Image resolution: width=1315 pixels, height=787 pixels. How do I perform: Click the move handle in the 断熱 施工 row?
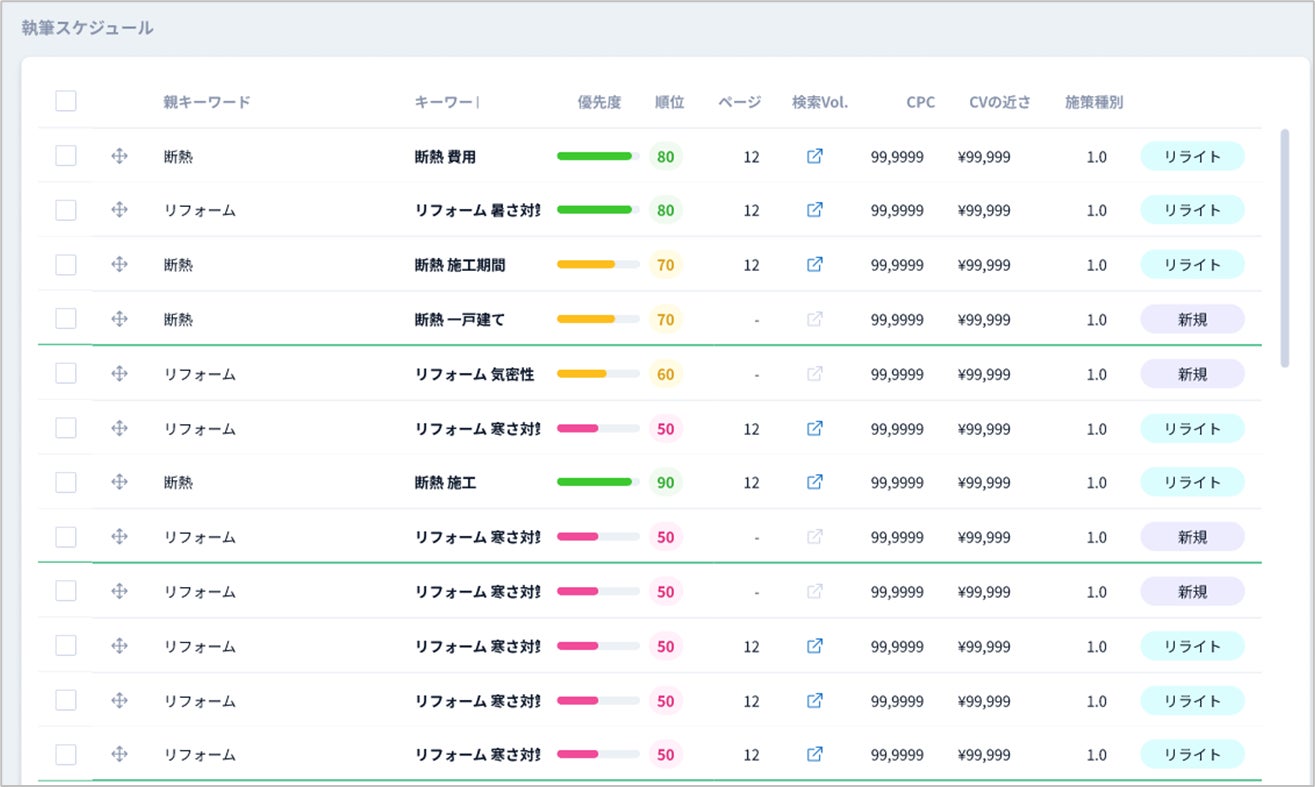pos(119,482)
